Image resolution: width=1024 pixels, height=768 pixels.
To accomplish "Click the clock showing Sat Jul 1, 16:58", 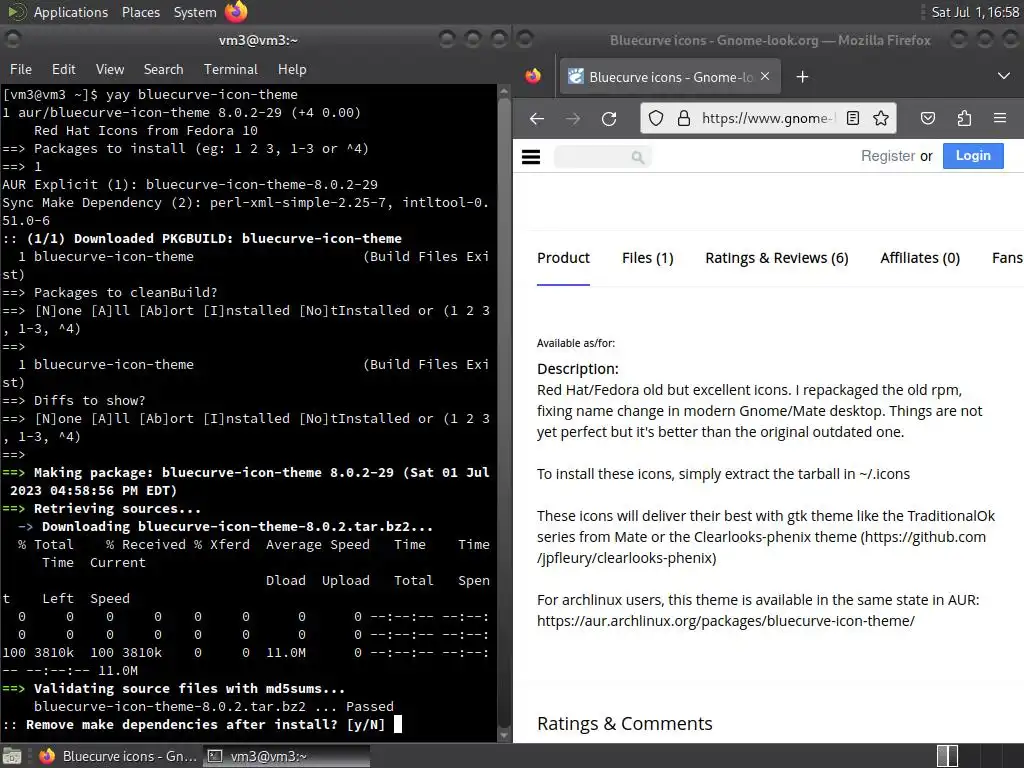I will click(975, 12).
